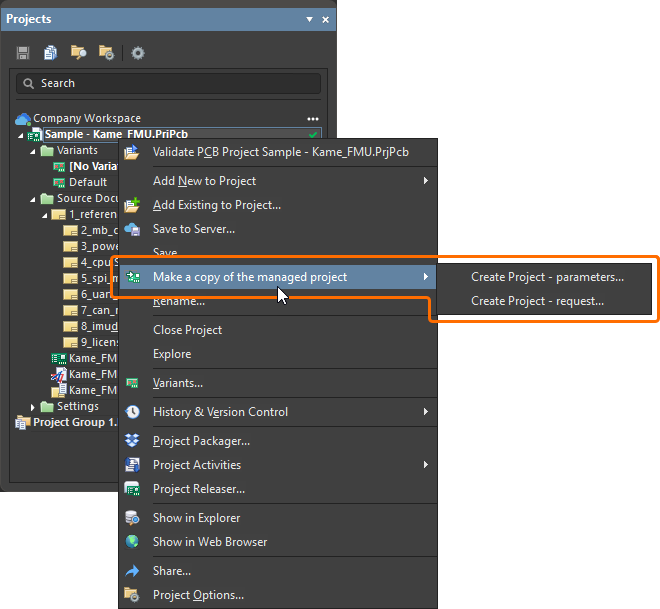660x609 pixels.
Task: Open History & Version Control submenu arrow
Action: pos(426,412)
